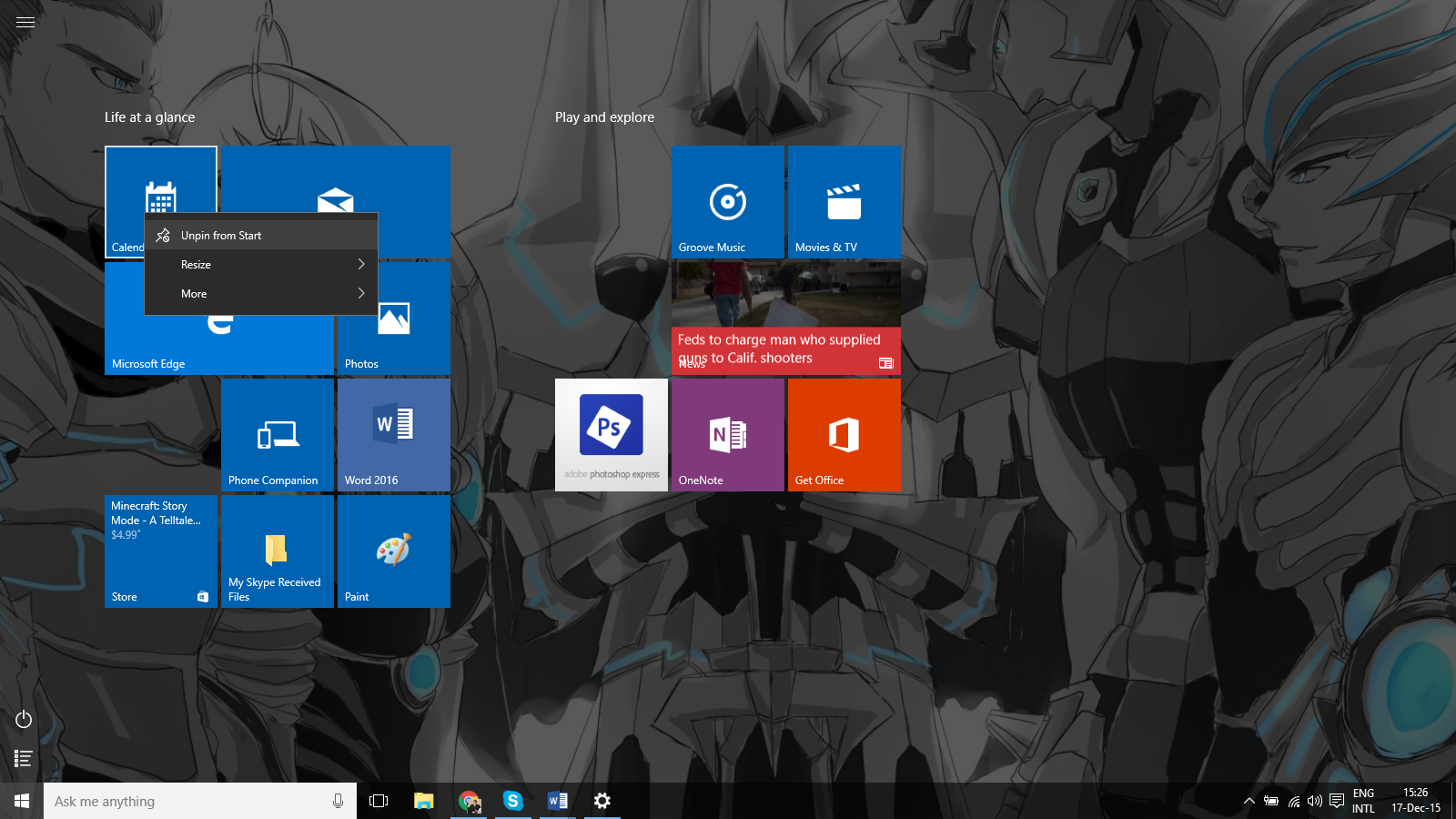
Task: Open the hamburger menu at top left
Action: 25,22
